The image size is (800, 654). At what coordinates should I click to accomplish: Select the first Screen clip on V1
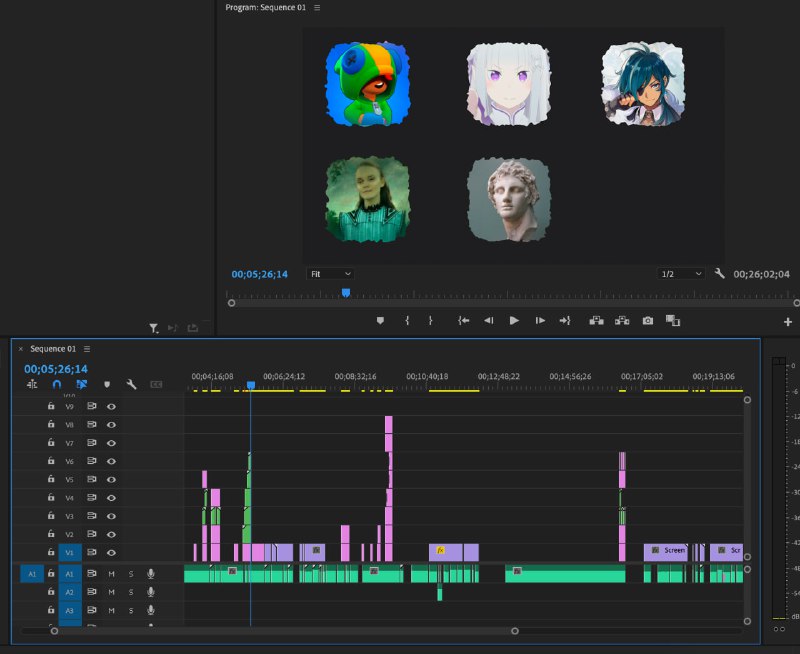tap(665, 552)
